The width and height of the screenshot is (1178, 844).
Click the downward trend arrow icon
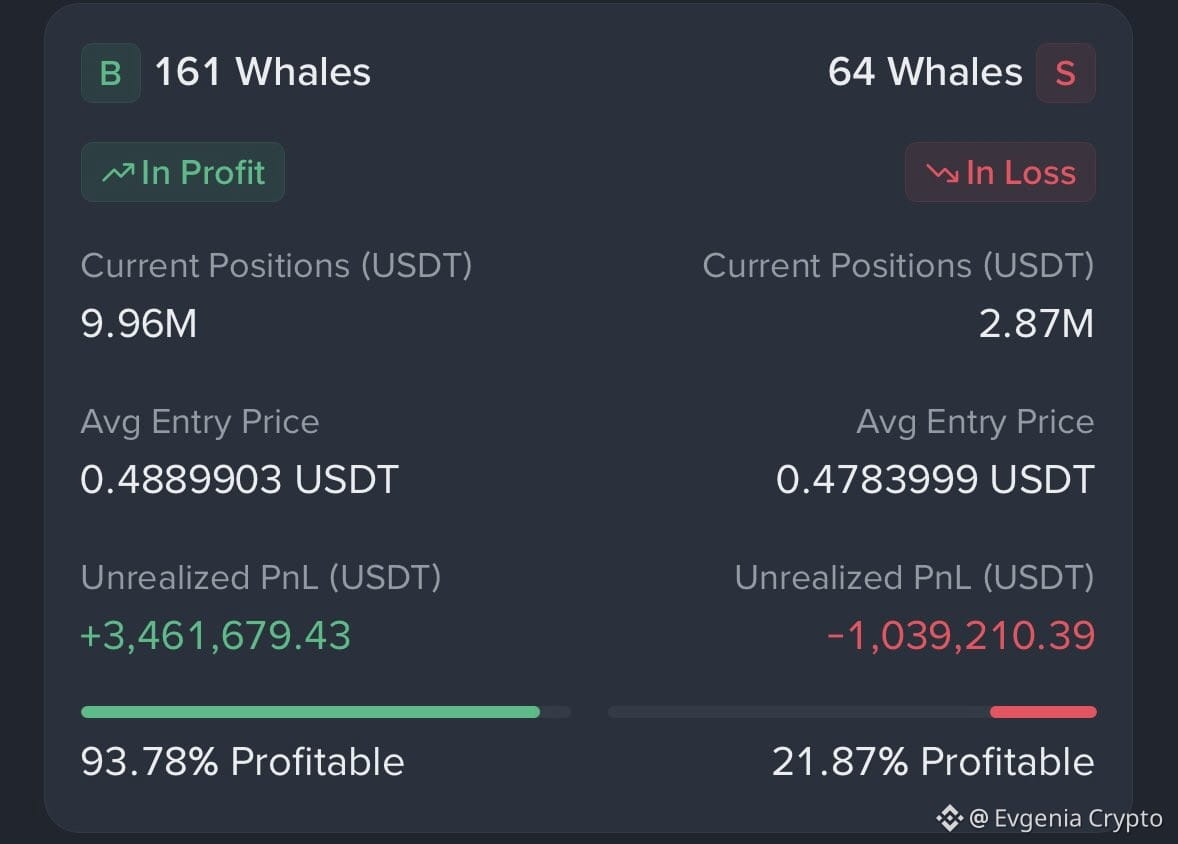click(x=942, y=173)
